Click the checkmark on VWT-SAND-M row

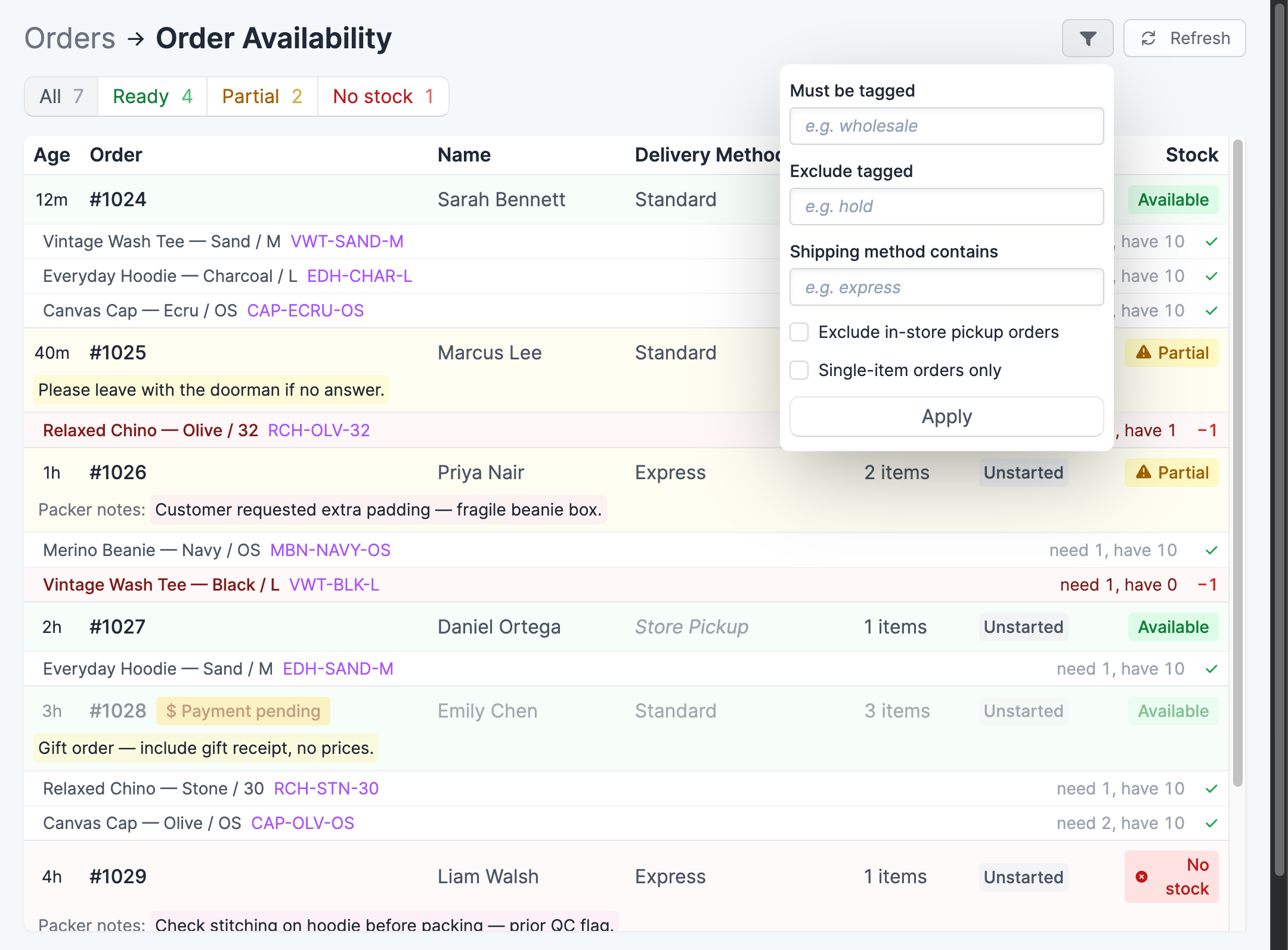pyautogui.click(x=1211, y=242)
